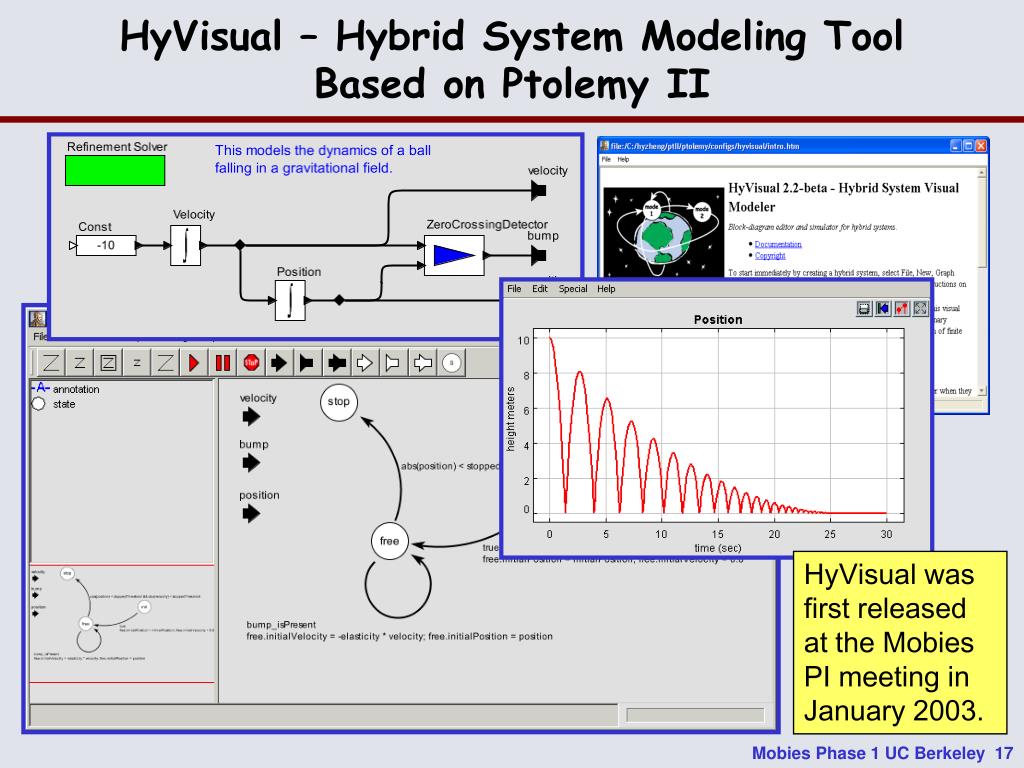
Task: Click the boxed Z zoom-fit toolbar icon
Action: pos(108,362)
